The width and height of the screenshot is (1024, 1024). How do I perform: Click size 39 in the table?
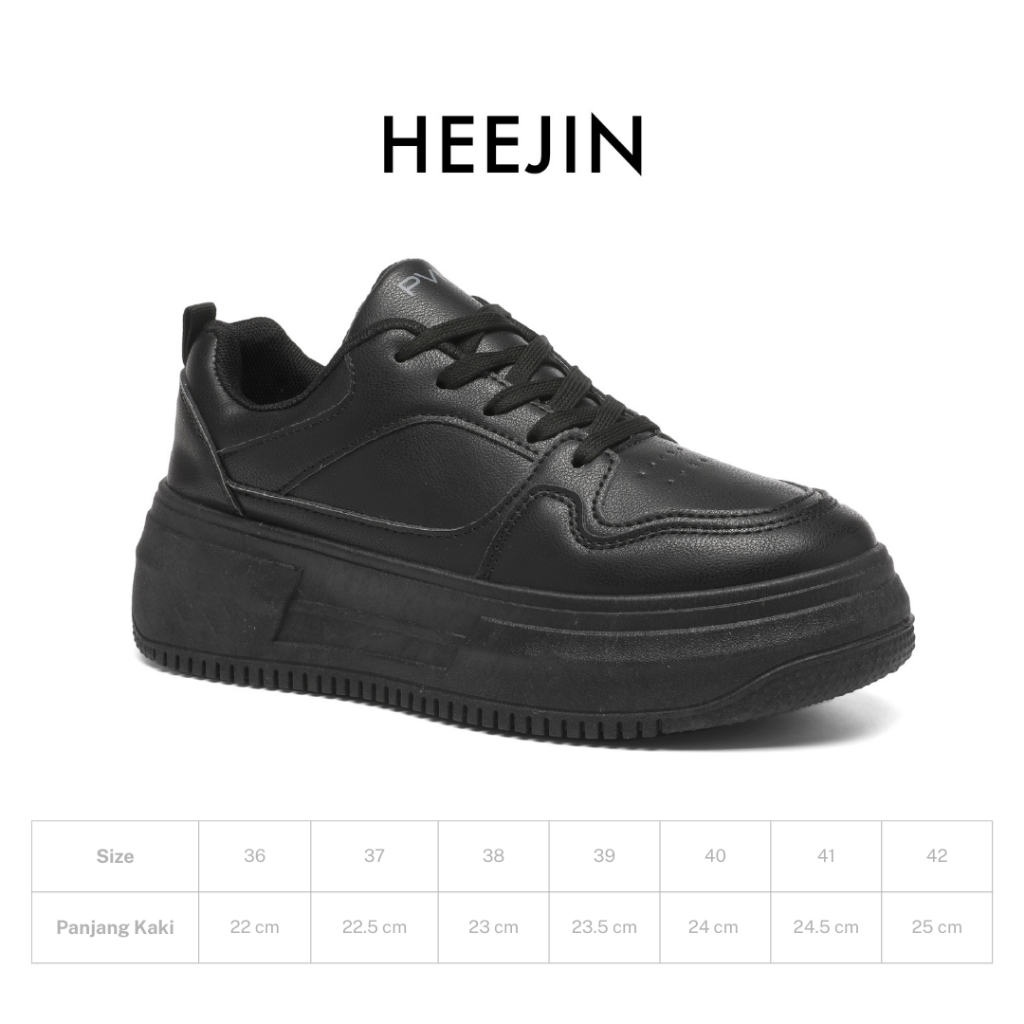(605, 856)
